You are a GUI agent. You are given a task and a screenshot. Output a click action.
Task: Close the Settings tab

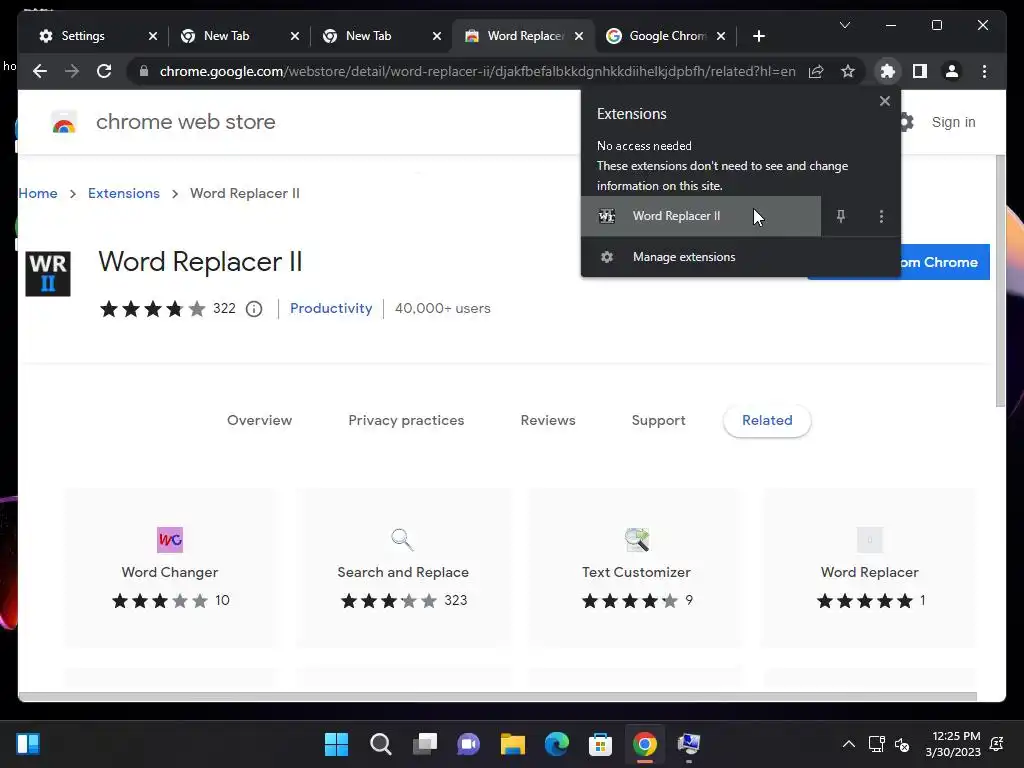point(153,36)
